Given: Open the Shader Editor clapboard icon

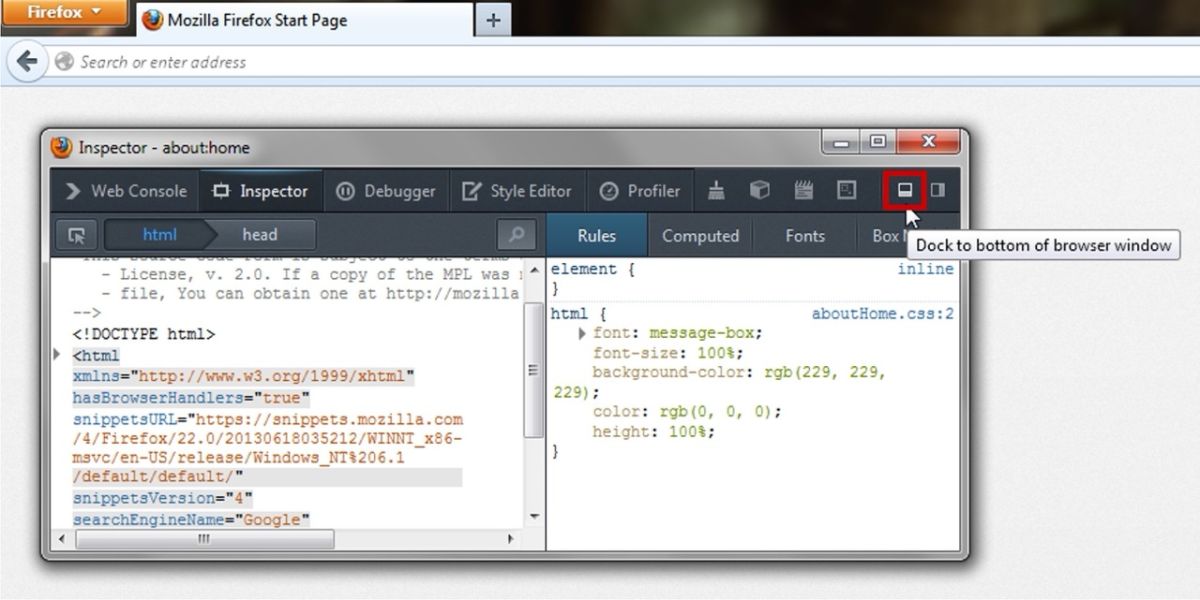Looking at the screenshot, I should [802, 190].
